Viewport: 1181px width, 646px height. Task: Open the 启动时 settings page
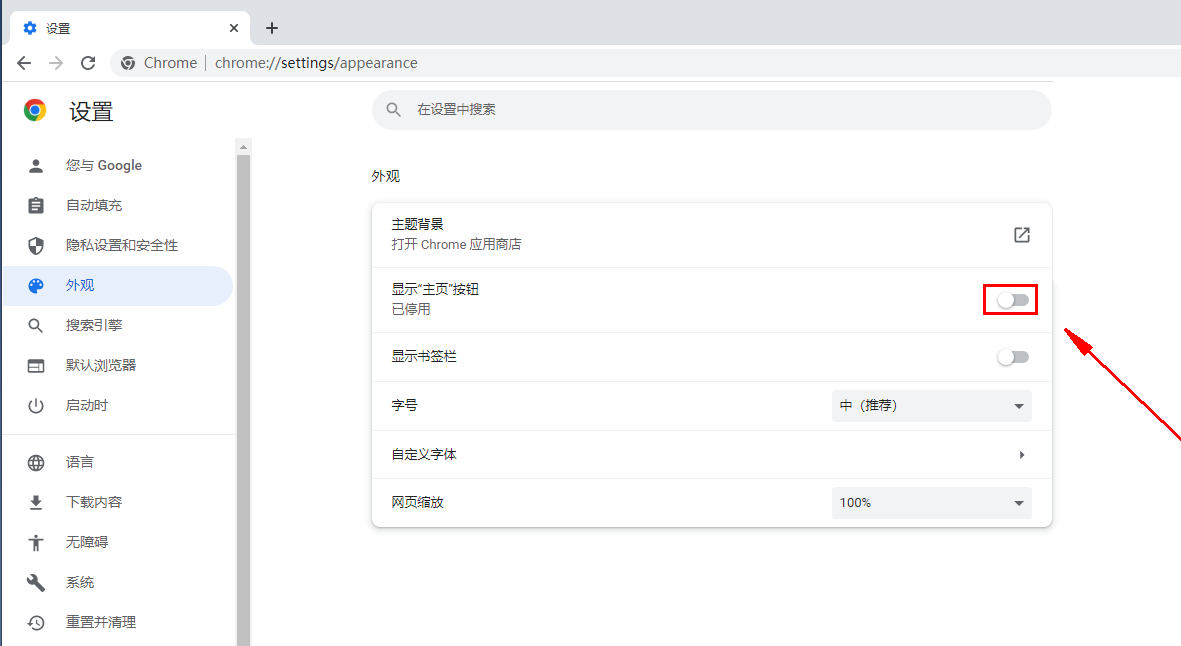coord(87,406)
